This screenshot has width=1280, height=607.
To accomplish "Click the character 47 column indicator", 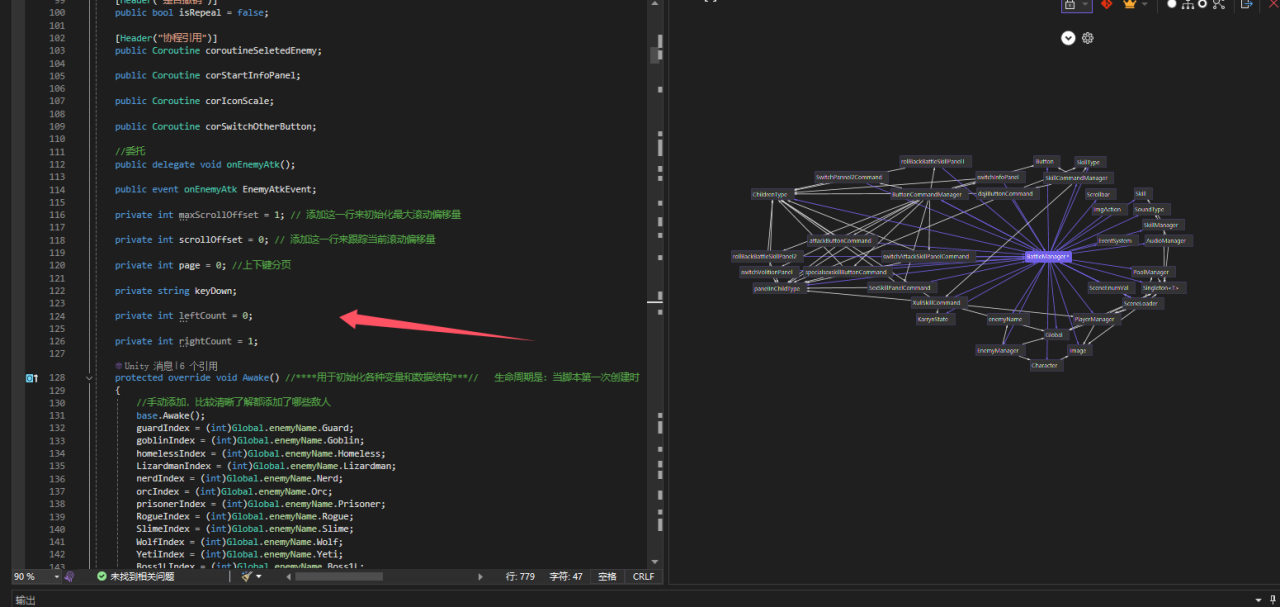I will coord(565,576).
